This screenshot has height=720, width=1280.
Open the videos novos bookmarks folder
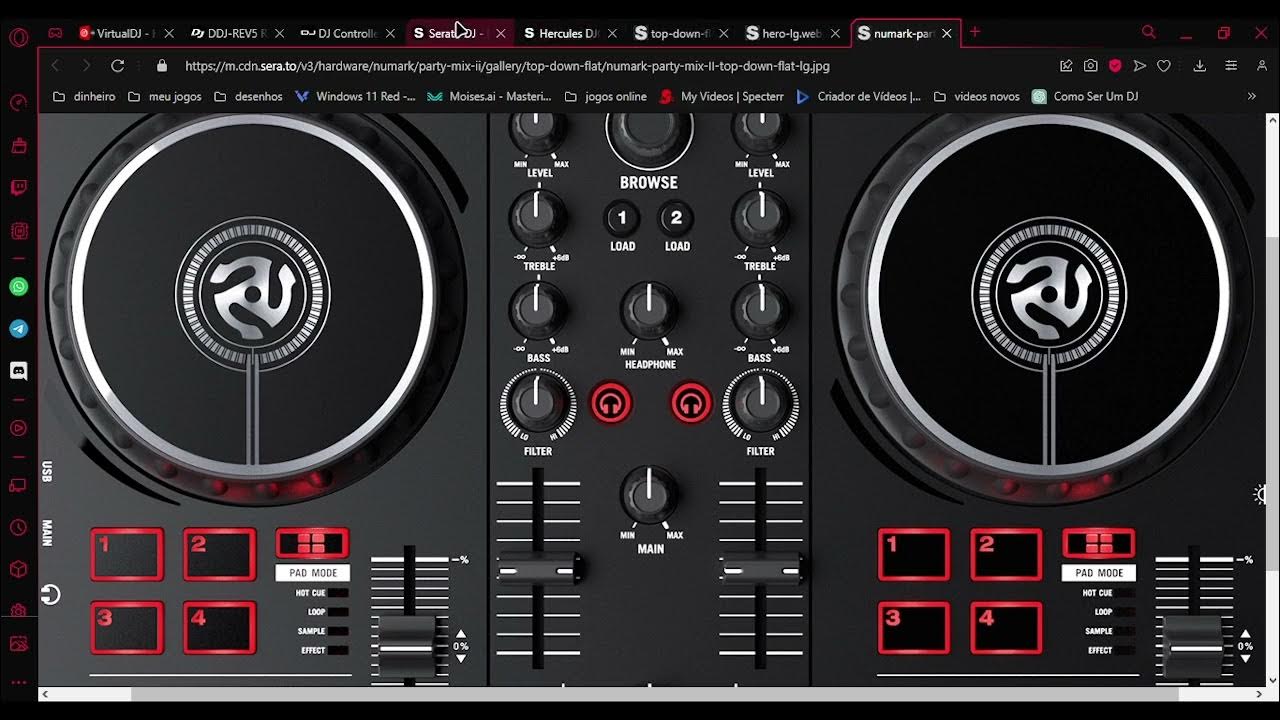(976, 97)
